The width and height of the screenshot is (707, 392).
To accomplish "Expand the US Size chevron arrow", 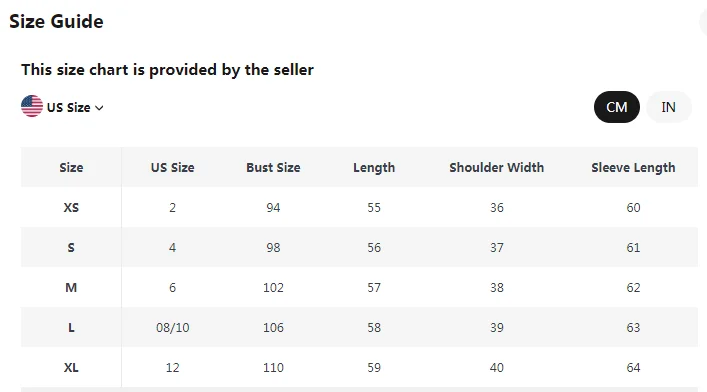I will [x=100, y=108].
